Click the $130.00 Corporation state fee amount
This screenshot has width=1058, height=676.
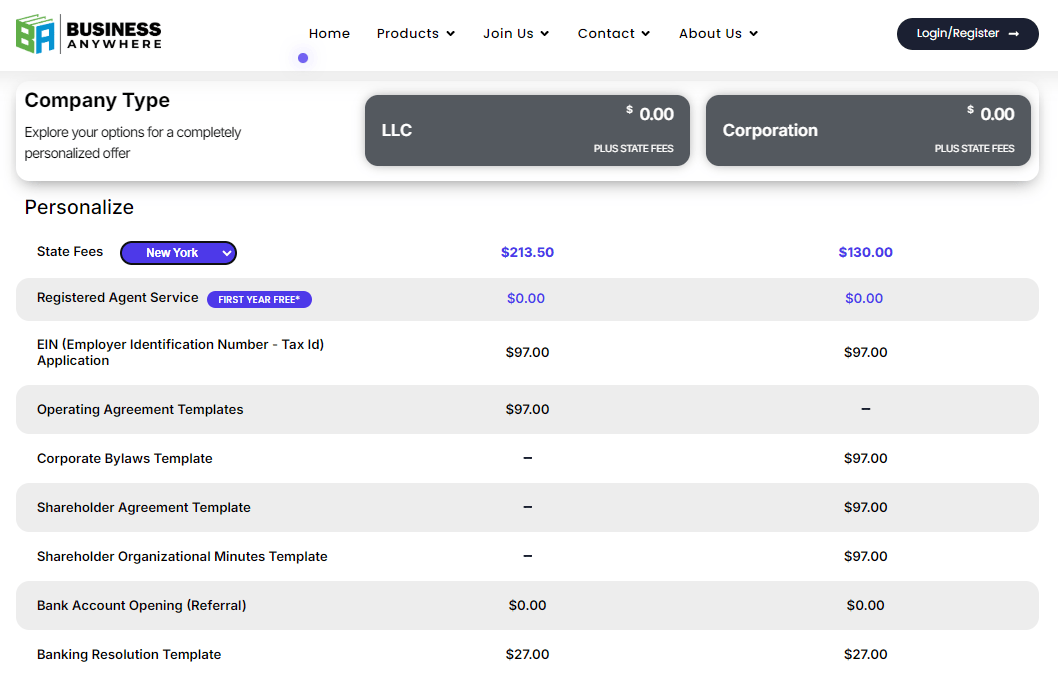(865, 251)
